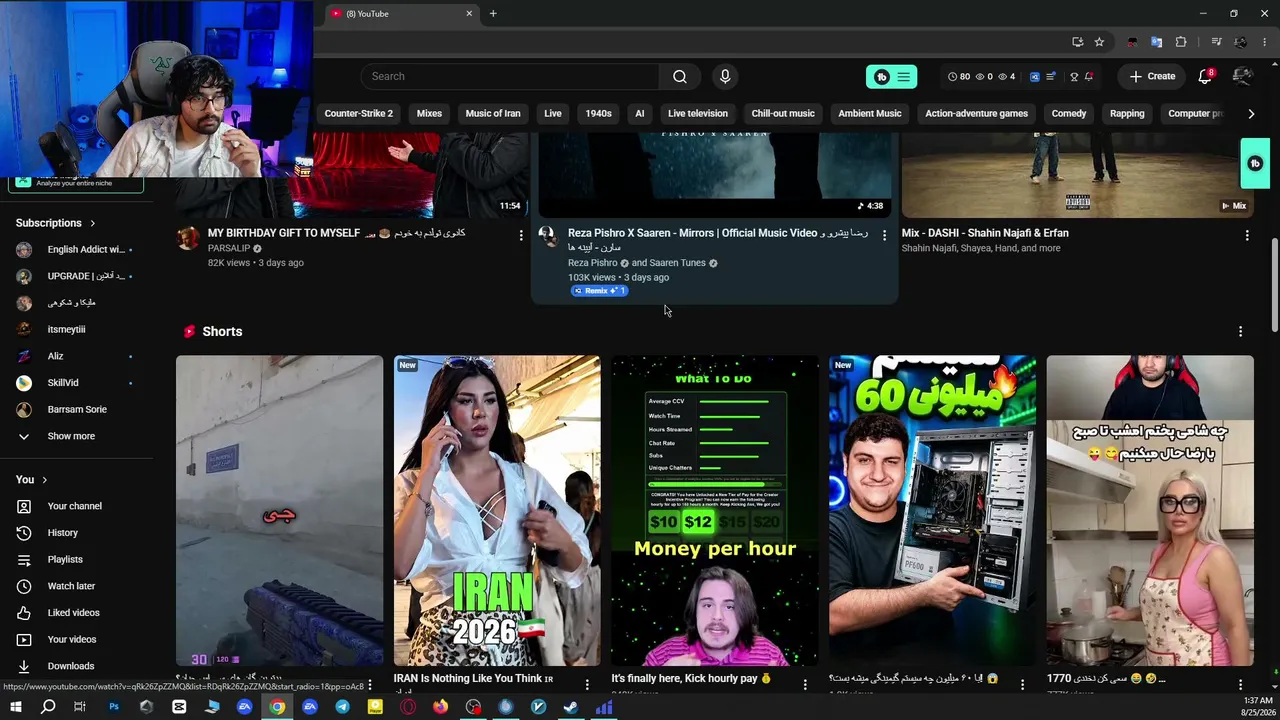
Task: Open the TubeBuddy menu button
Action: click(891, 76)
